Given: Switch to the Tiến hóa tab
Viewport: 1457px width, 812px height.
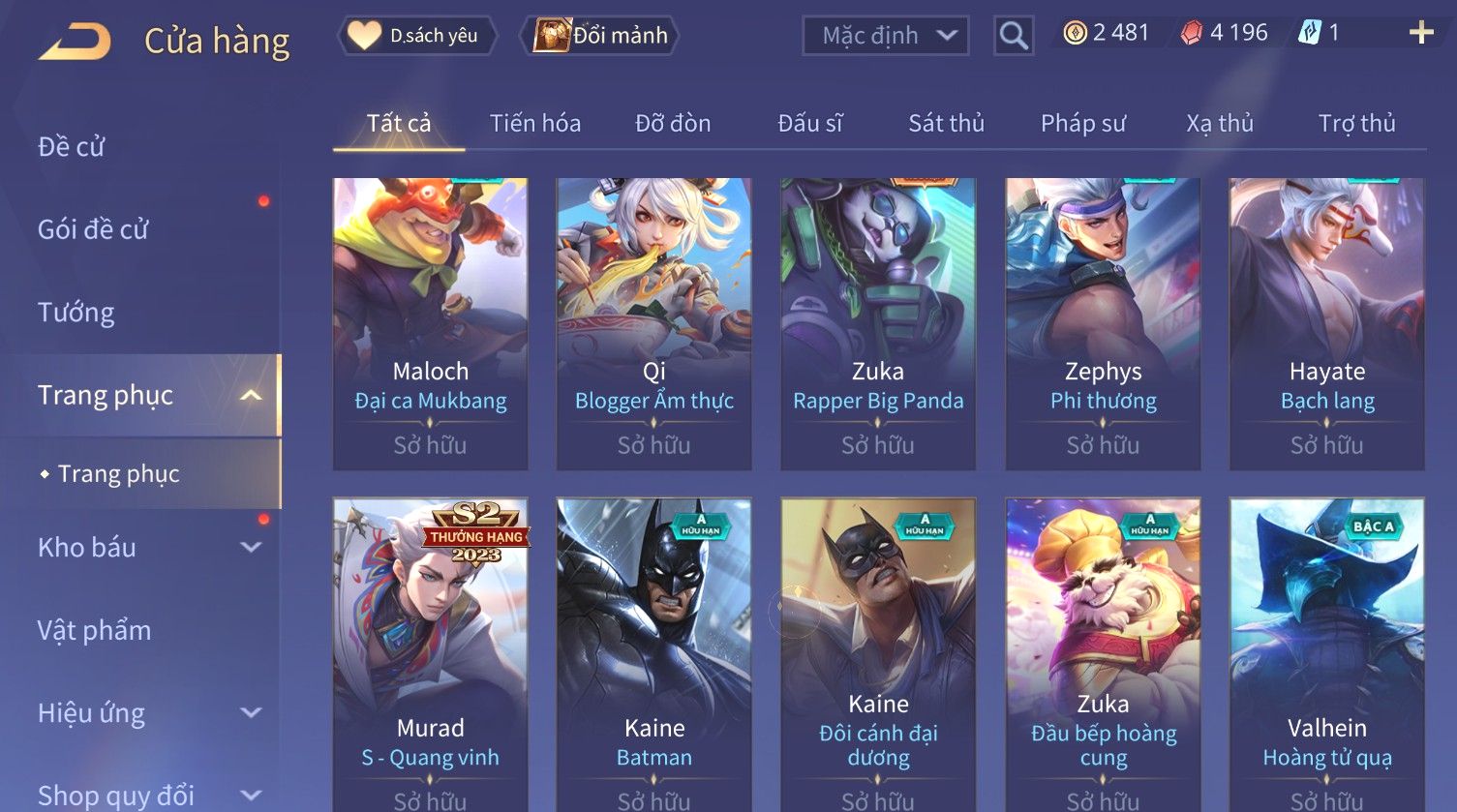Looking at the screenshot, I should coord(535,124).
